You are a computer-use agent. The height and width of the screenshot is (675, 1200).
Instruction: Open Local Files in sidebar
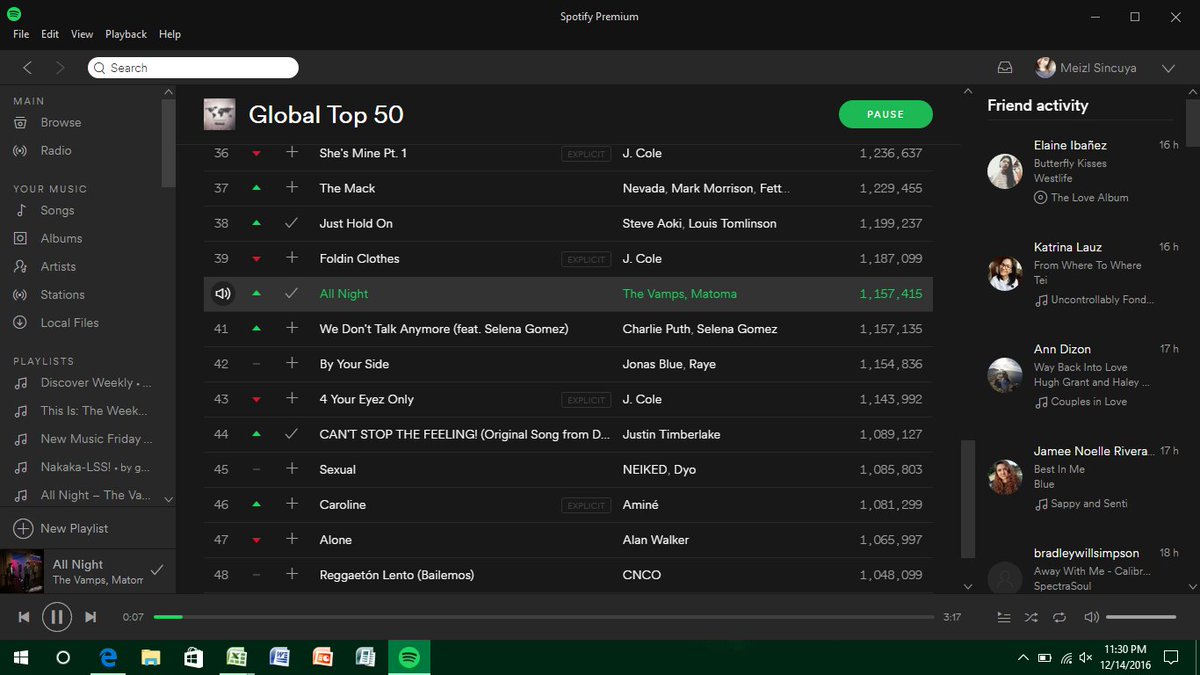tap(69, 322)
